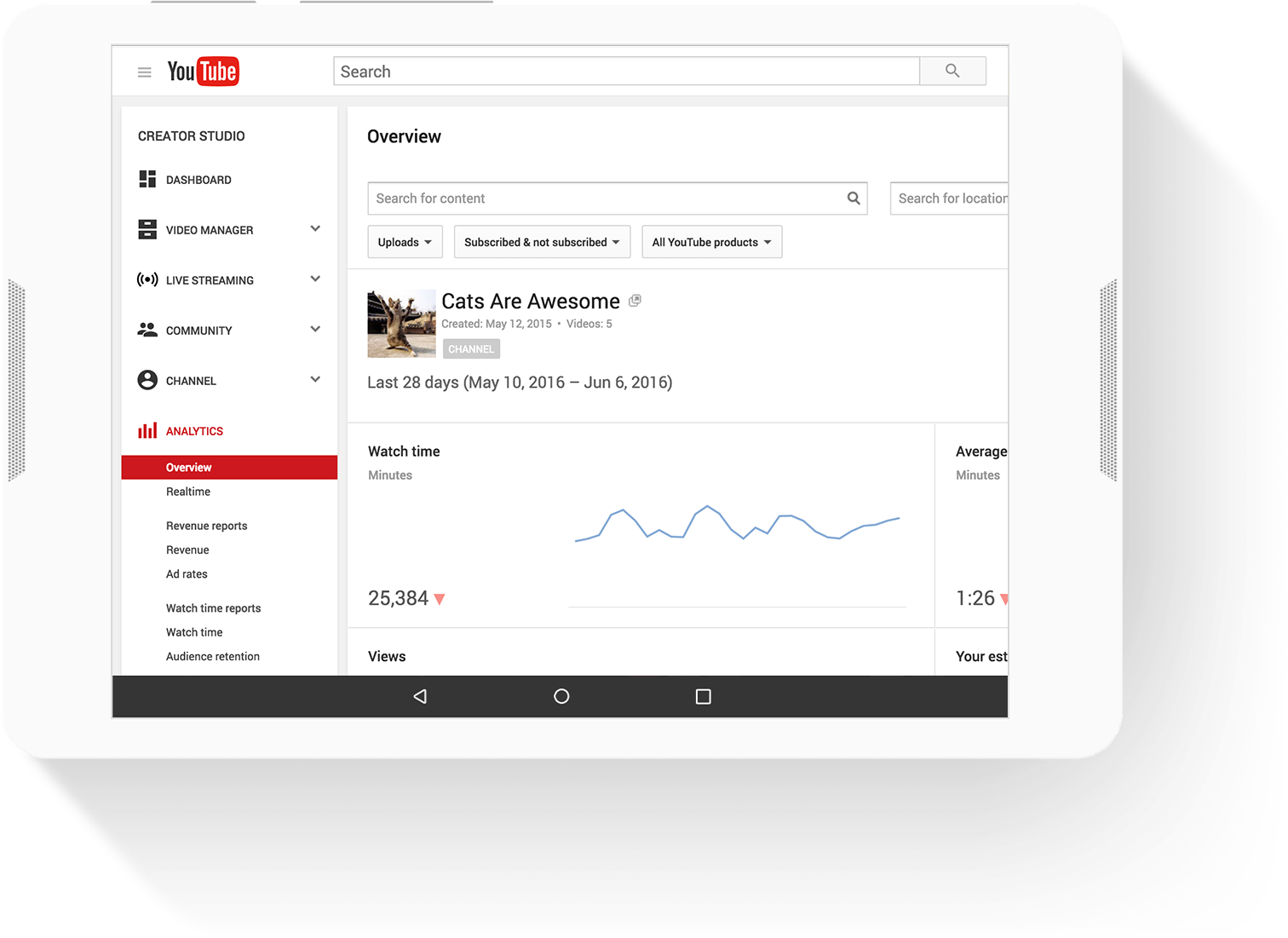Click the Views card heading
1288x938 pixels.
(x=387, y=657)
